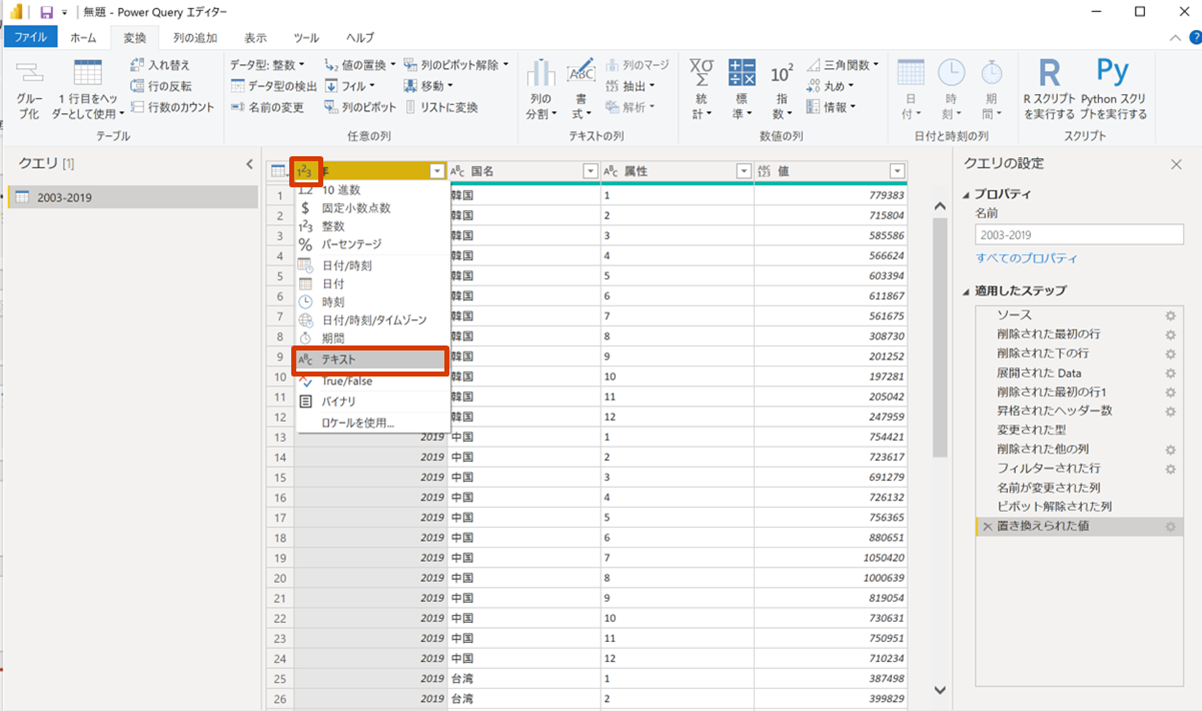
Task: Collapse the ribbon with caret
Action: coord(1176,38)
